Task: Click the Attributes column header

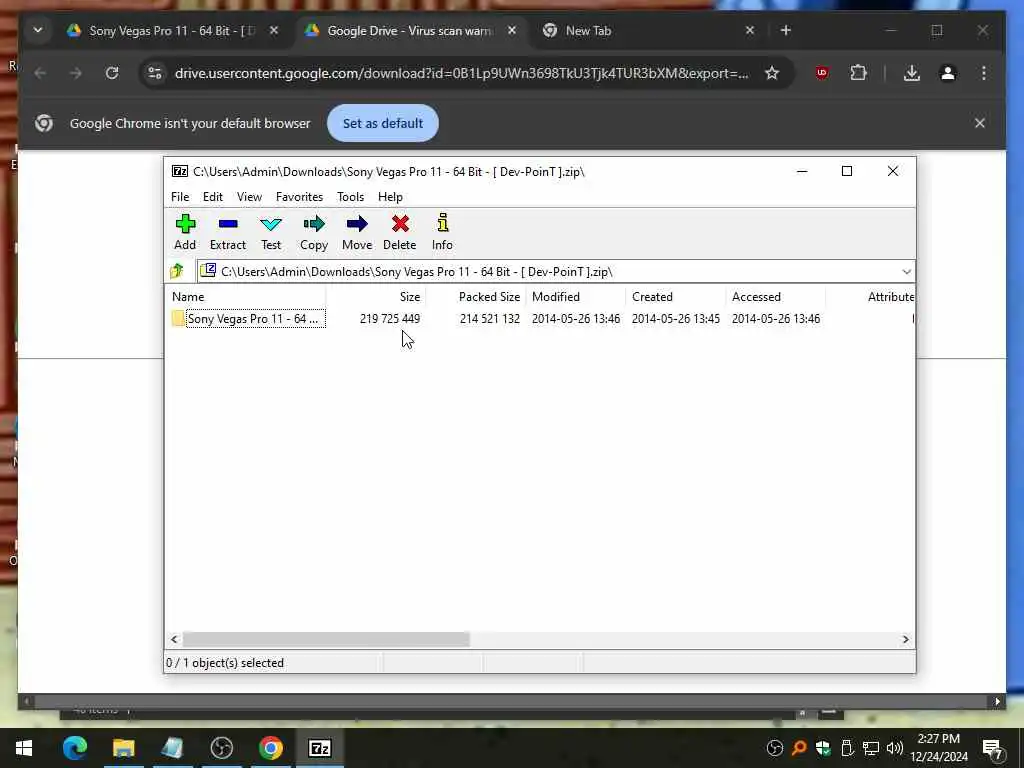Action: click(x=871, y=296)
